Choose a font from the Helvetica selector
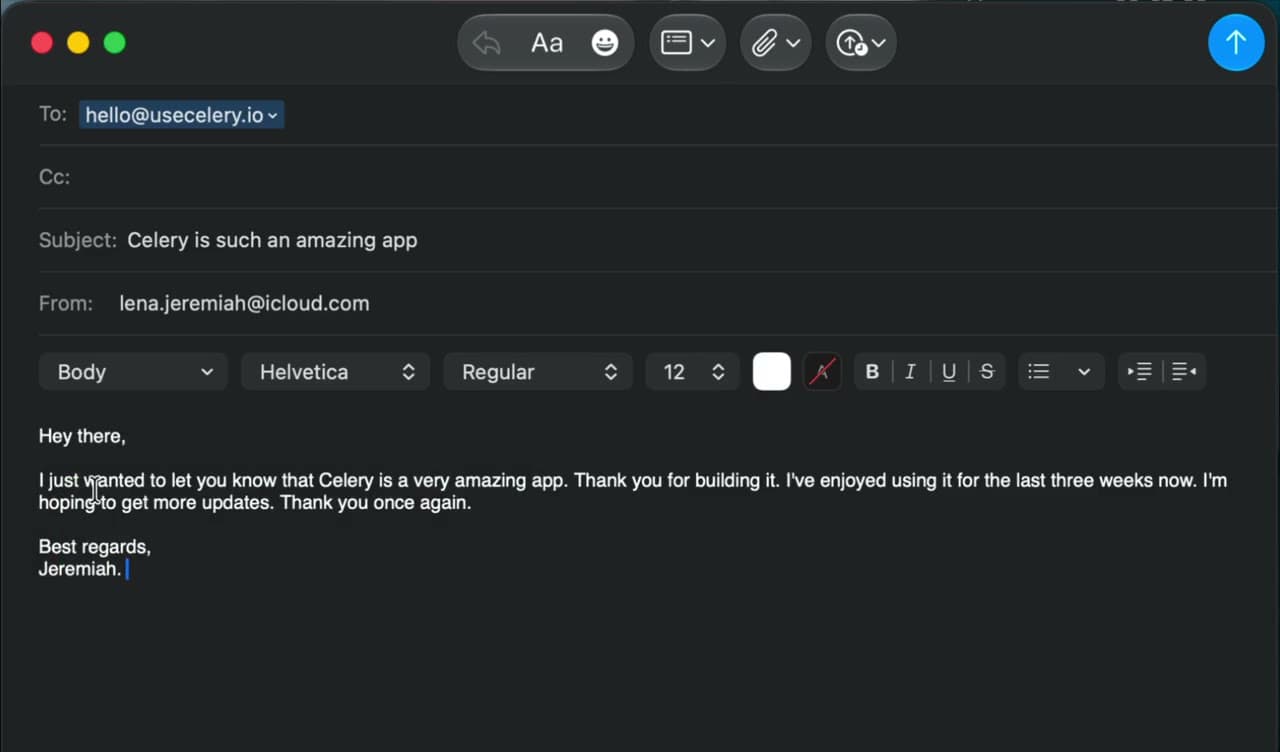Viewport: 1280px width, 752px height. click(336, 372)
